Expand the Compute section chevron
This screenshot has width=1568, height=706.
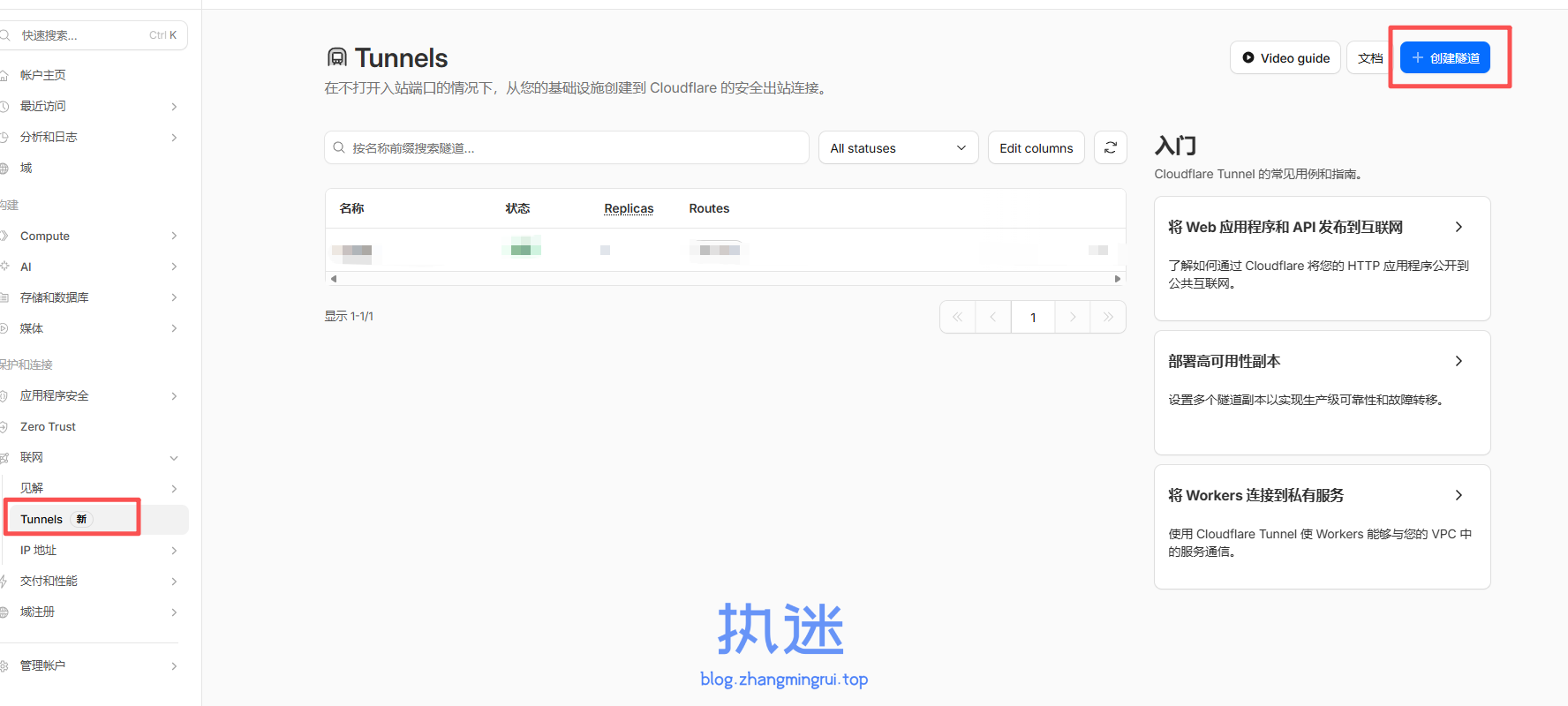click(x=174, y=236)
